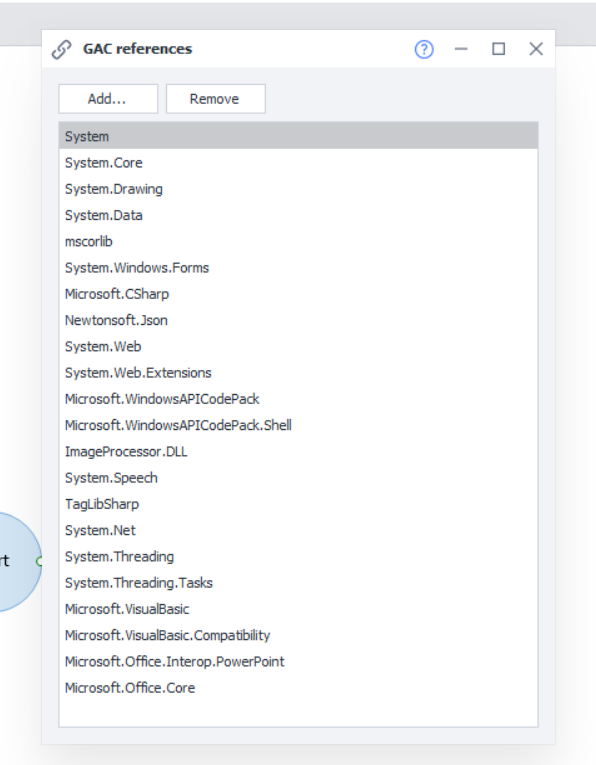Select ImageProcessor.DLL in the list
Image resolution: width=596 pixels, height=765 pixels.
tap(298, 452)
